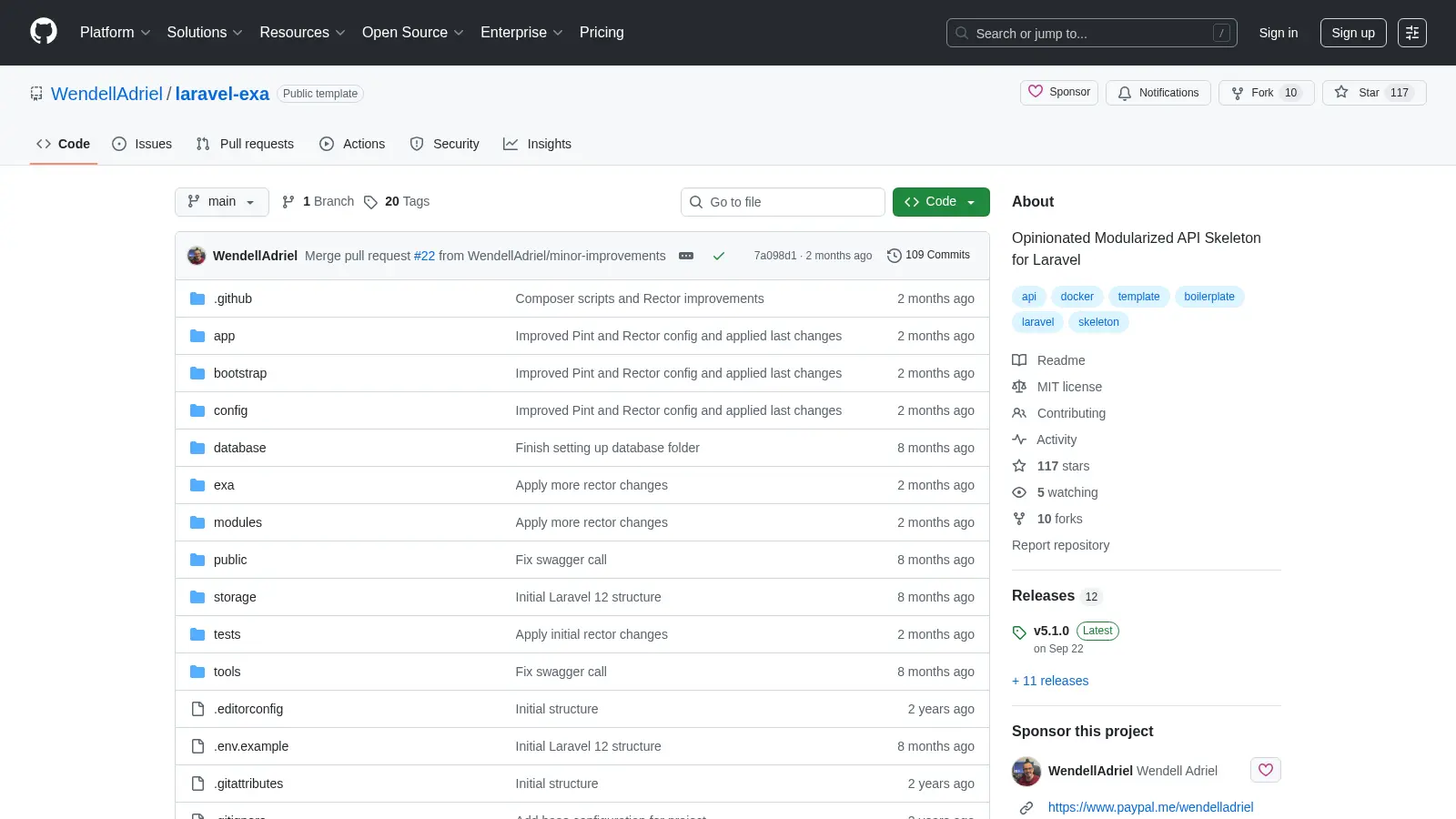This screenshot has width=1456, height=819.
Task: Switch to the Security tab
Action: tap(444, 144)
